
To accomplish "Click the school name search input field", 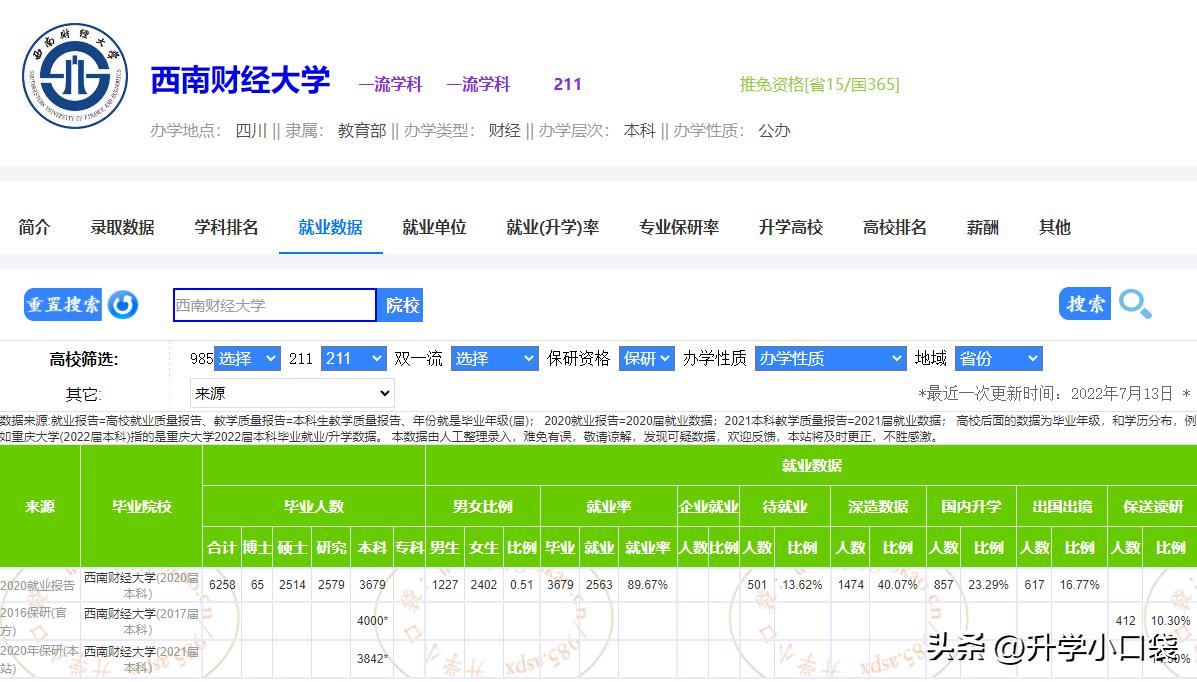I will (x=273, y=305).
